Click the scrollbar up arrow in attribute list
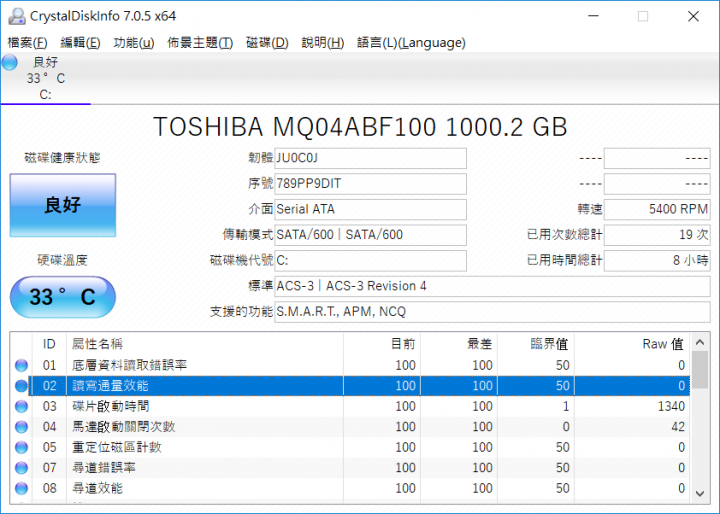The height and width of the screenshot is (514, 720). click(x=700, y=342)
